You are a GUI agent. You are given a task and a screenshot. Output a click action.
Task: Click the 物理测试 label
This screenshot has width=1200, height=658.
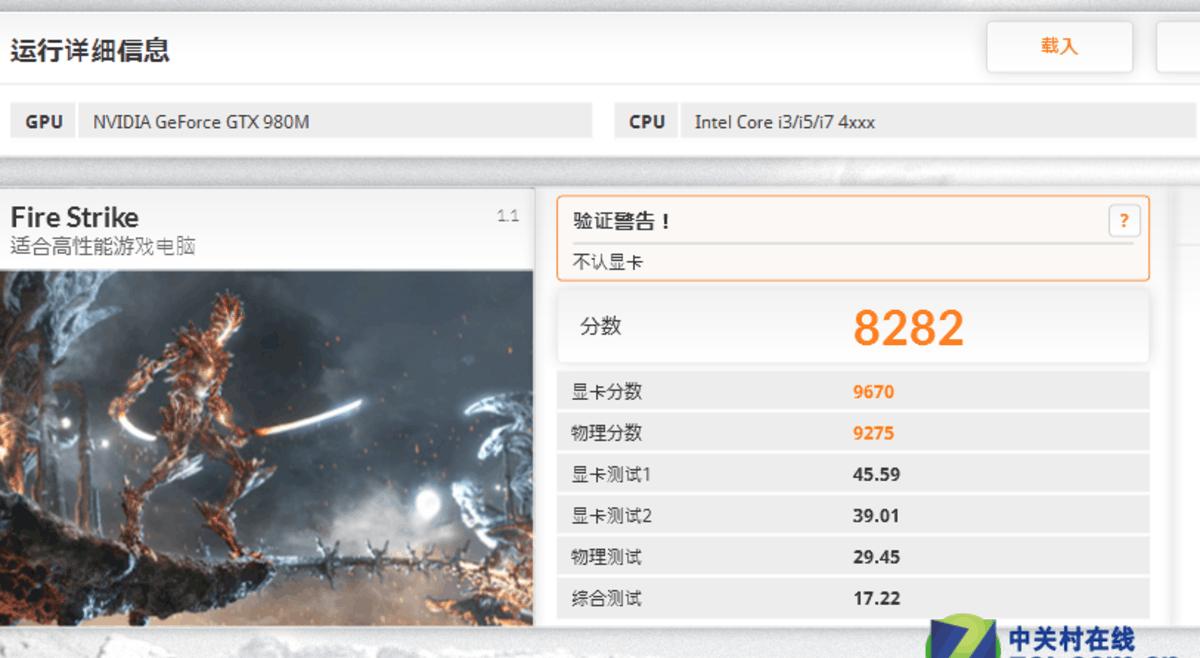click(607, 557)
